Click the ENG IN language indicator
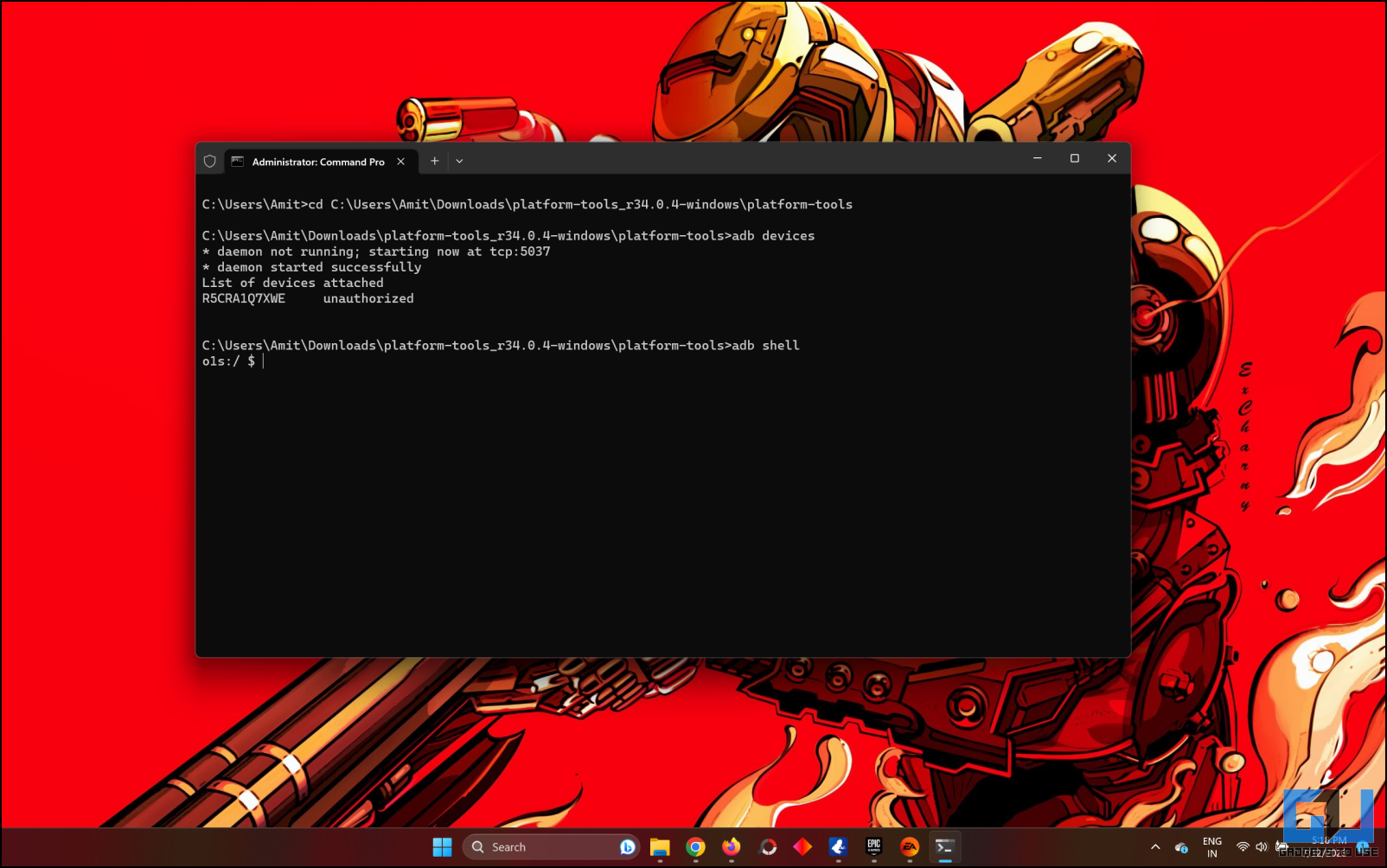Screen dimensions: 1387x868 click(1212, 847)
